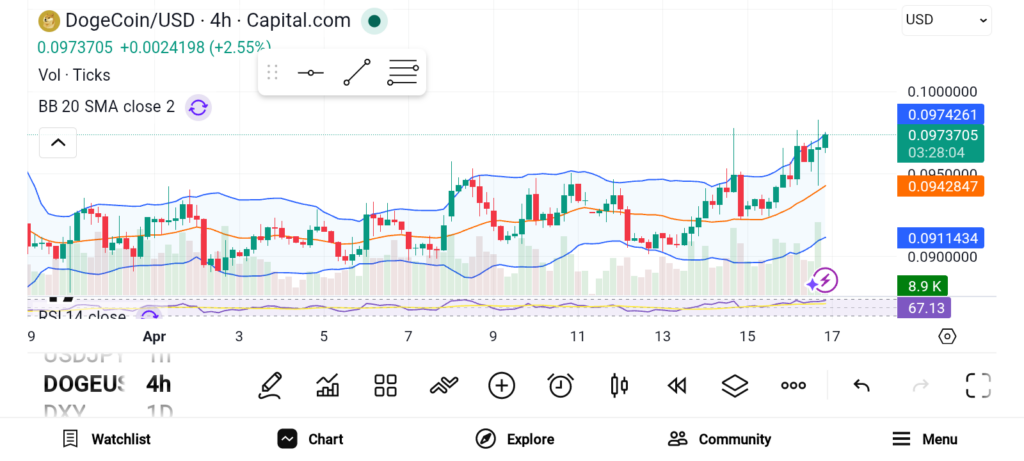The width and height of the screenshot is (1024, 461).
Task: Open candlestick chart type selector
Action: click(619, 385)
